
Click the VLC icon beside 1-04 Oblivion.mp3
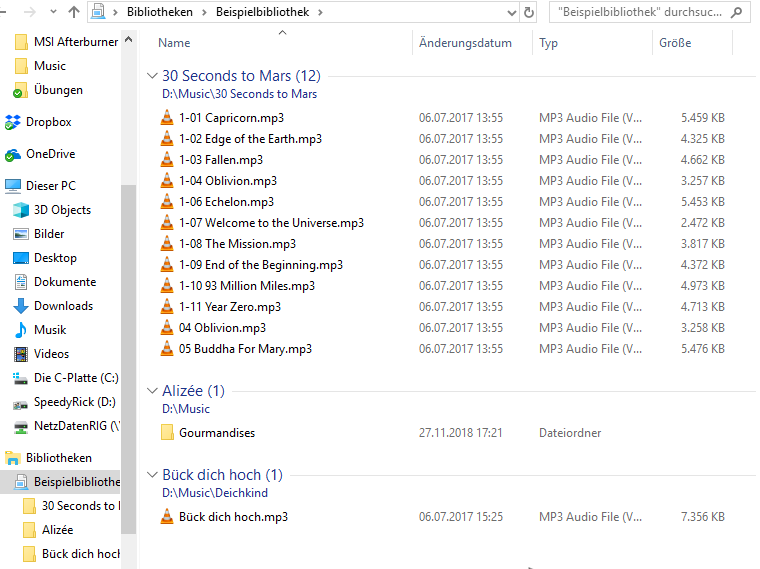167,181
